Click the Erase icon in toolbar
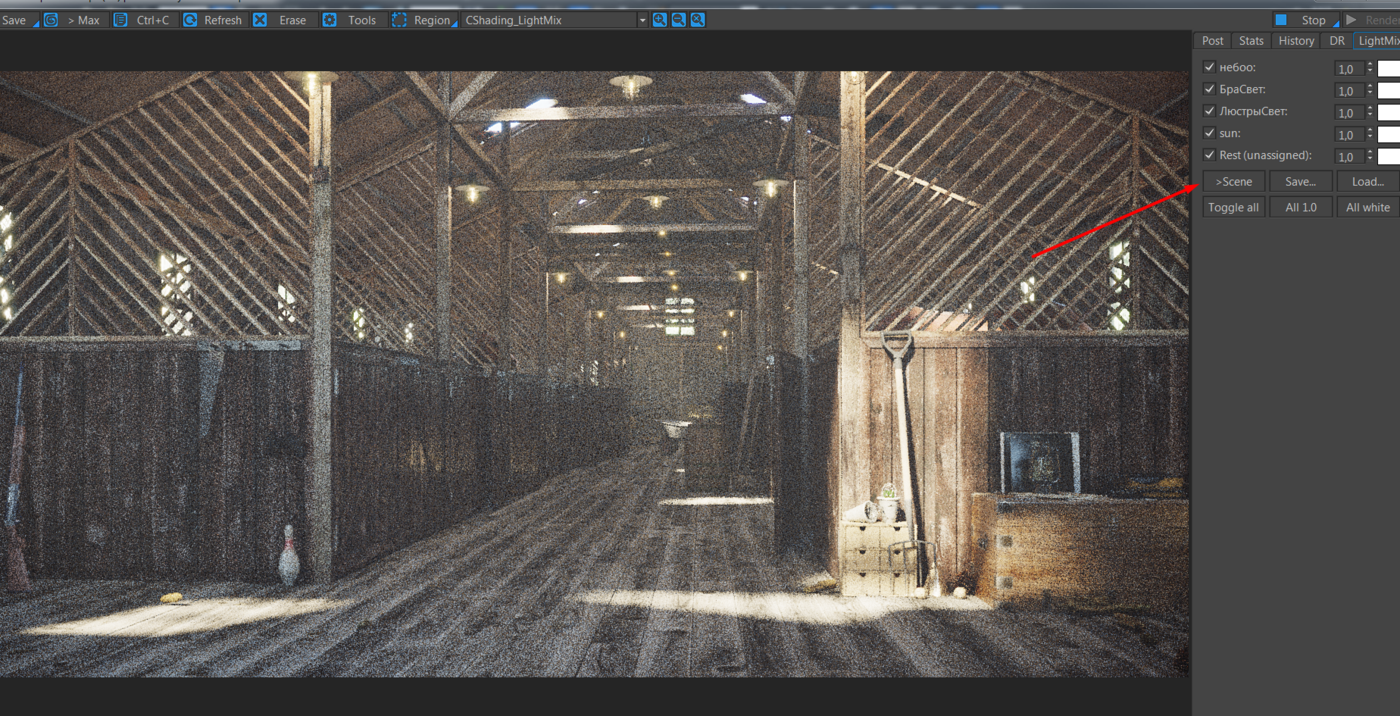The height and width of the screenshot is (716, 1400). click(x=260, y=20)
